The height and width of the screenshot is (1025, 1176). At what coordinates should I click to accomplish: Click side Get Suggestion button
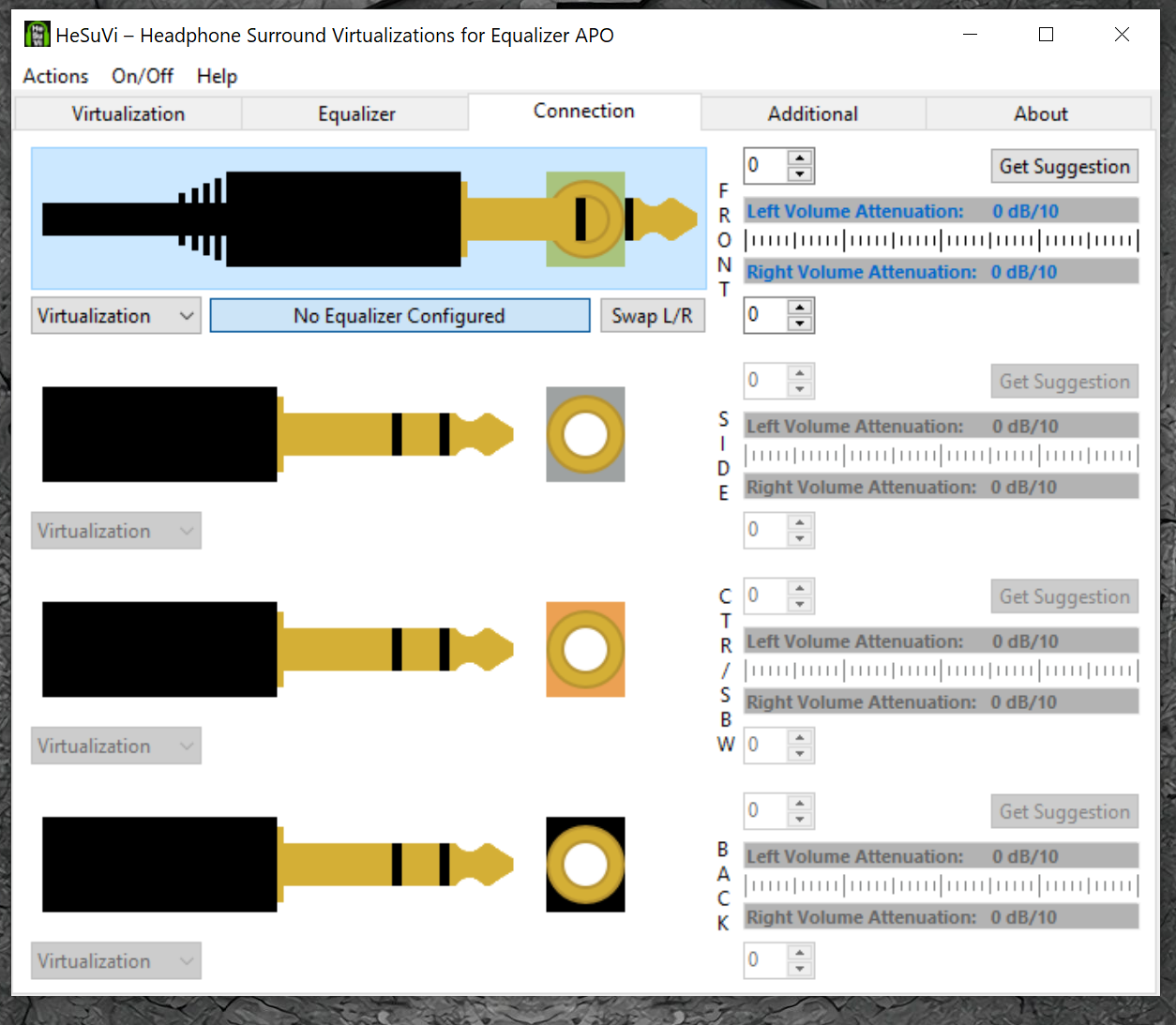point(1064,382)
